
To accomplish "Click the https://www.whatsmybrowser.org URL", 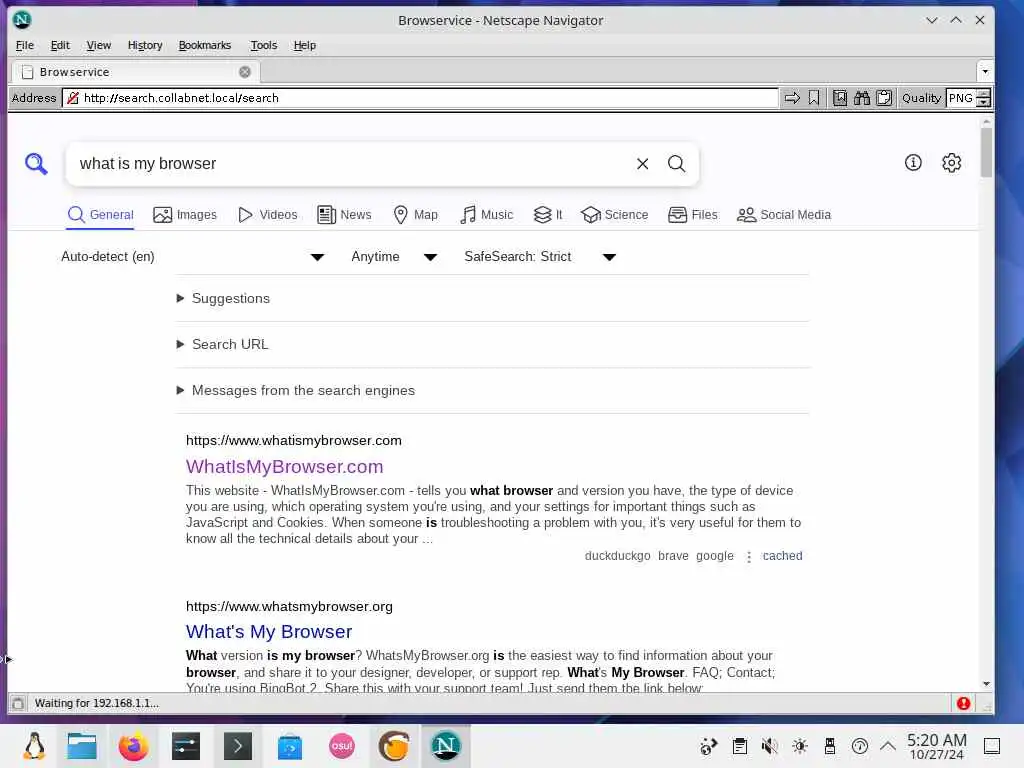I will [289, 607].
